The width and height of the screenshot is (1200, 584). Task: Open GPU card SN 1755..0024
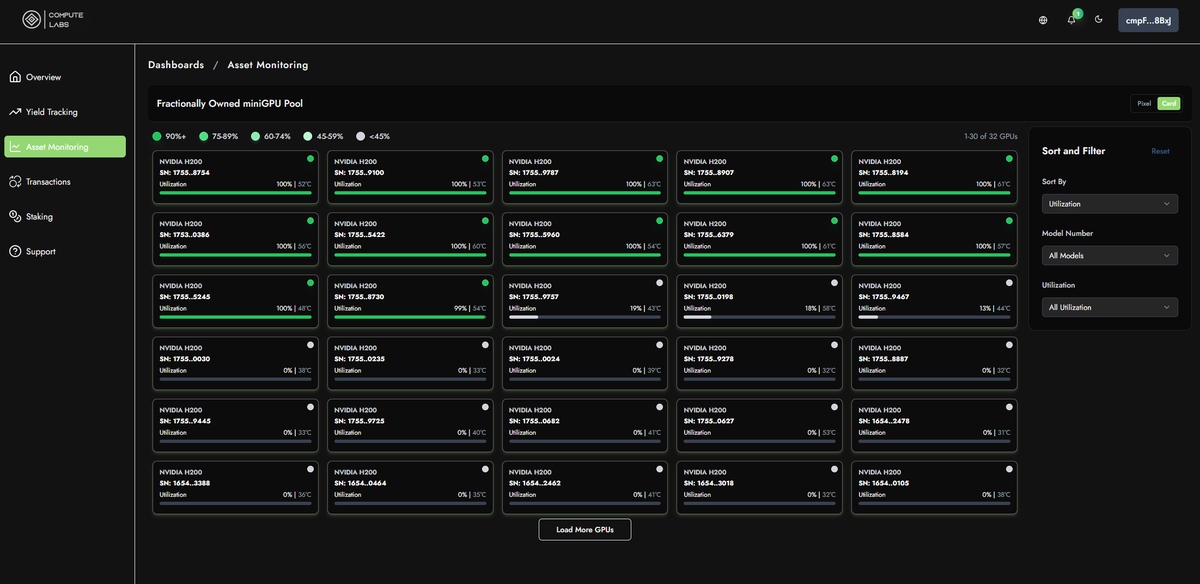pyautogui.click(x=585, y=363)
